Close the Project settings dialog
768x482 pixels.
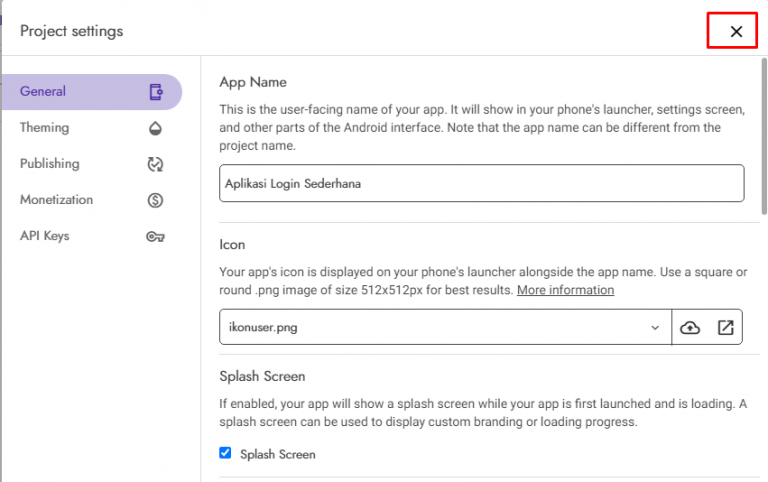click(x=736, y=32)
